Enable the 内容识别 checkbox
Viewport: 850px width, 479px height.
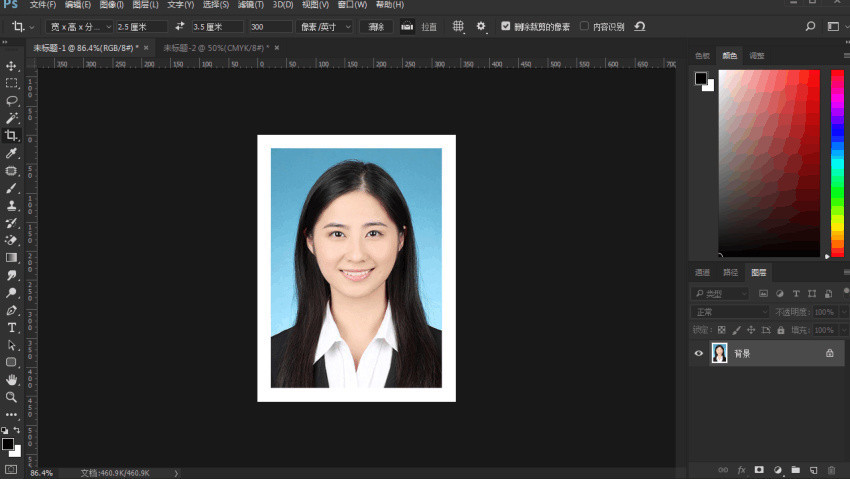click(x=585, y=27)
